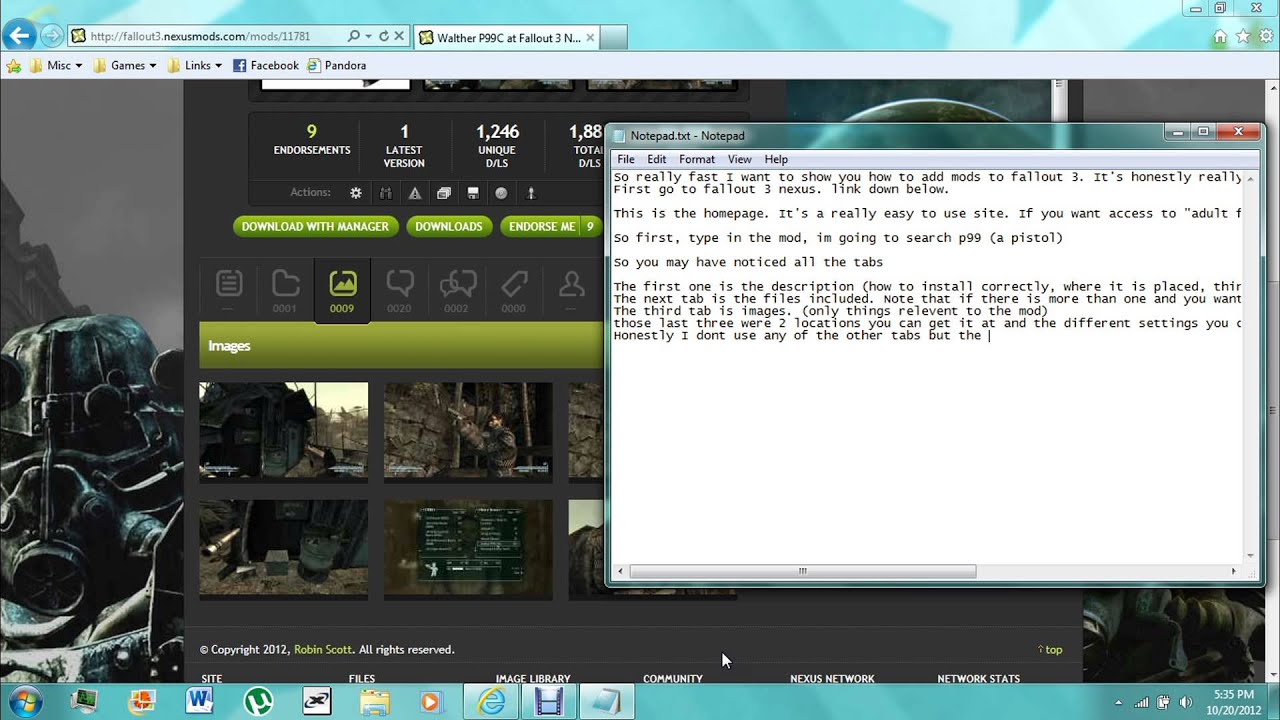Open uTorrent from taskbar
The height and width of the screenshot is (720, 1280).
pyautogui.click(x=259, y=702)
